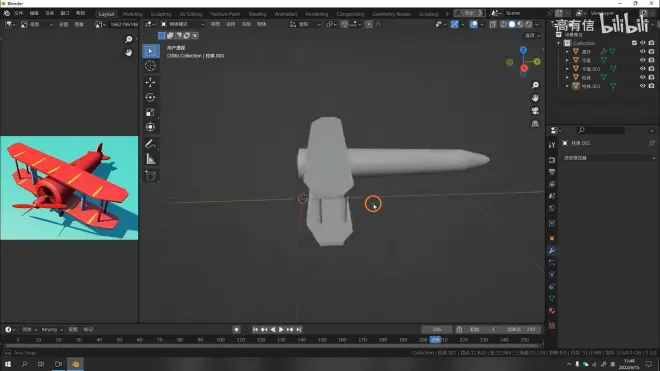Viewport: 660px width, 371px height.
Task: Click the image editor pan hand icon
Action: click(x=128, y=52)
